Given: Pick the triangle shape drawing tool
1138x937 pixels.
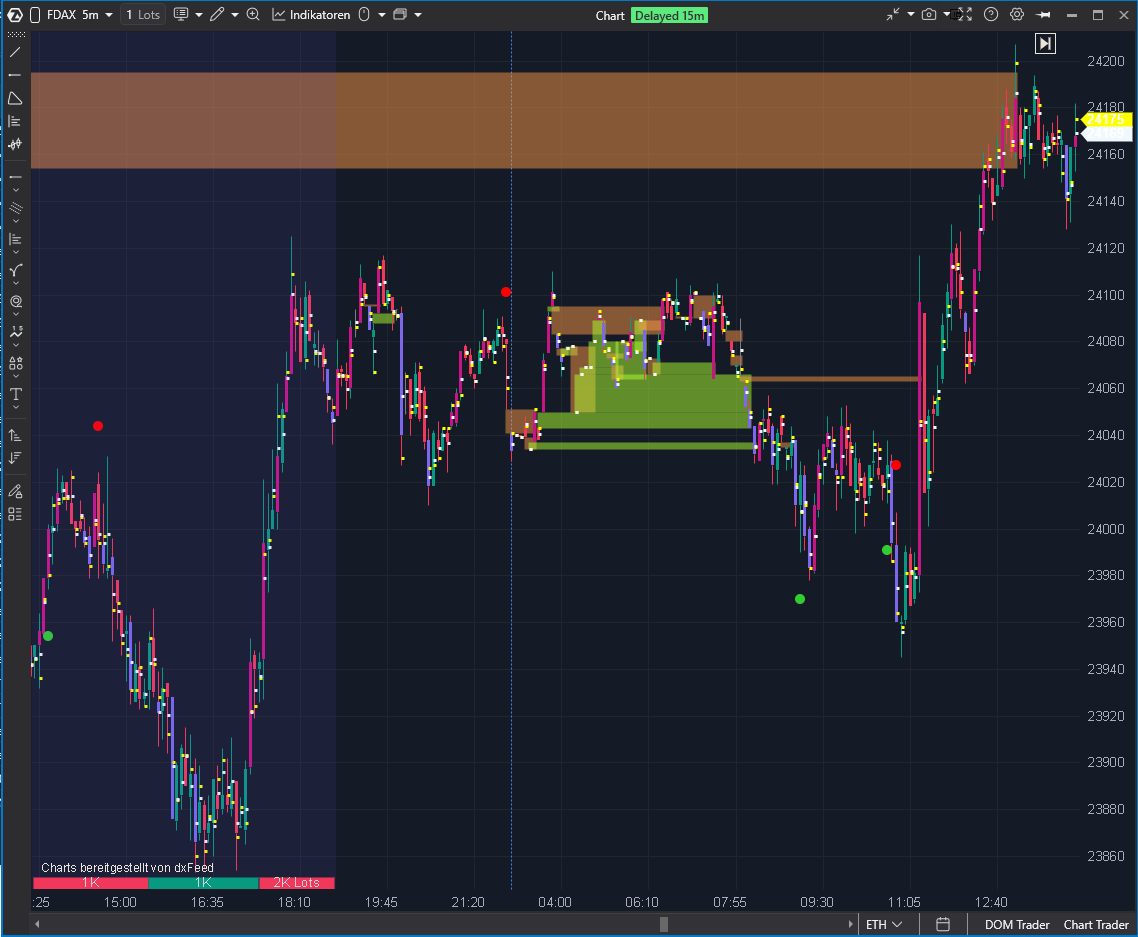Looking at the screenshot, I should coord(15,98).
